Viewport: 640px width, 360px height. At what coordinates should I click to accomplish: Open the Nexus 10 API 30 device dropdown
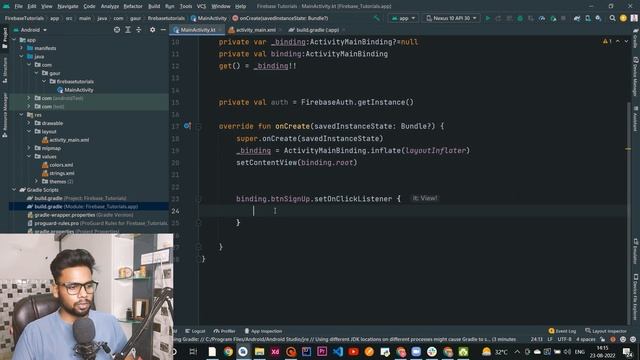coord(451,18)
